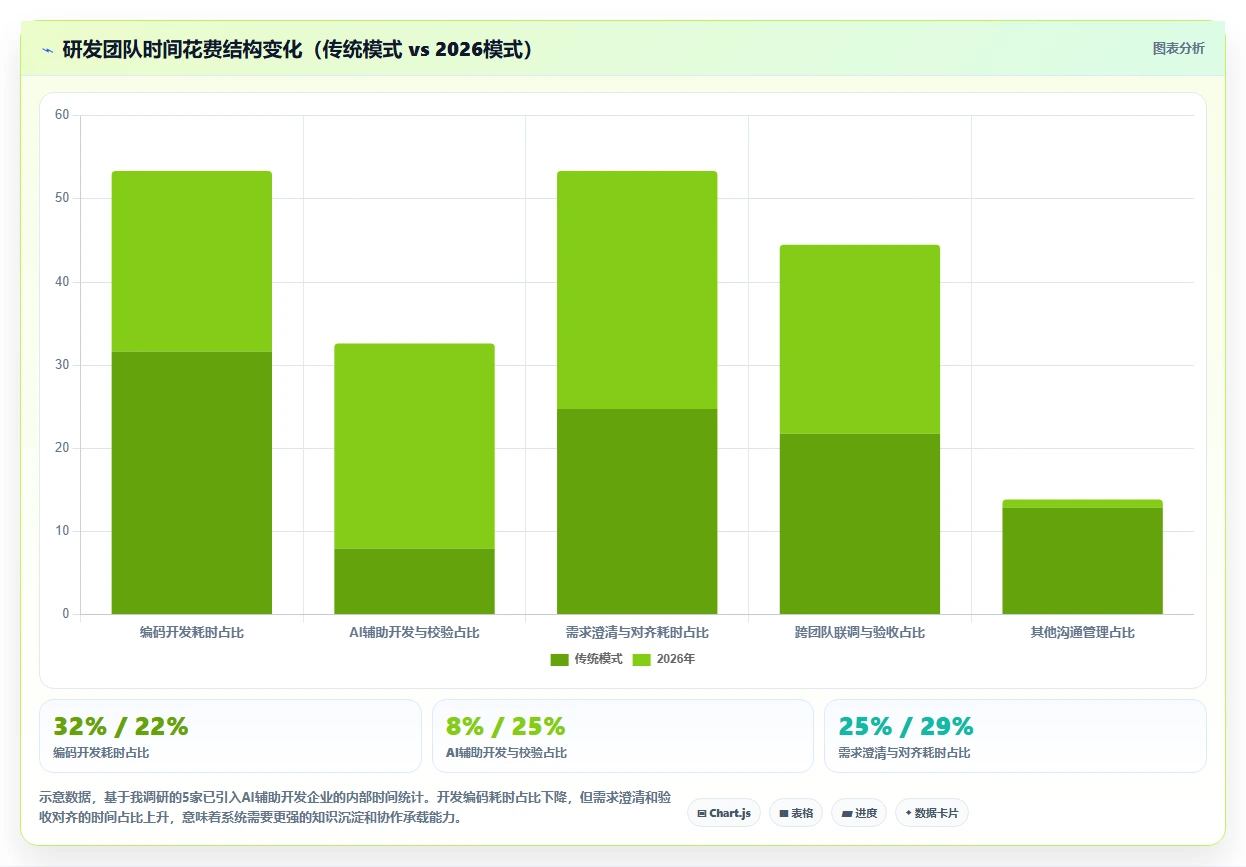Click the x-axis label AI辅助开发与校验占比
This screenshot has height=867, width=1246.
click(x=414, y=633)
